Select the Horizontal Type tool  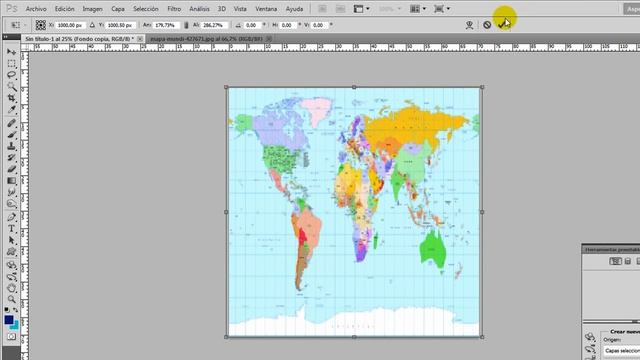pos(11,229)
